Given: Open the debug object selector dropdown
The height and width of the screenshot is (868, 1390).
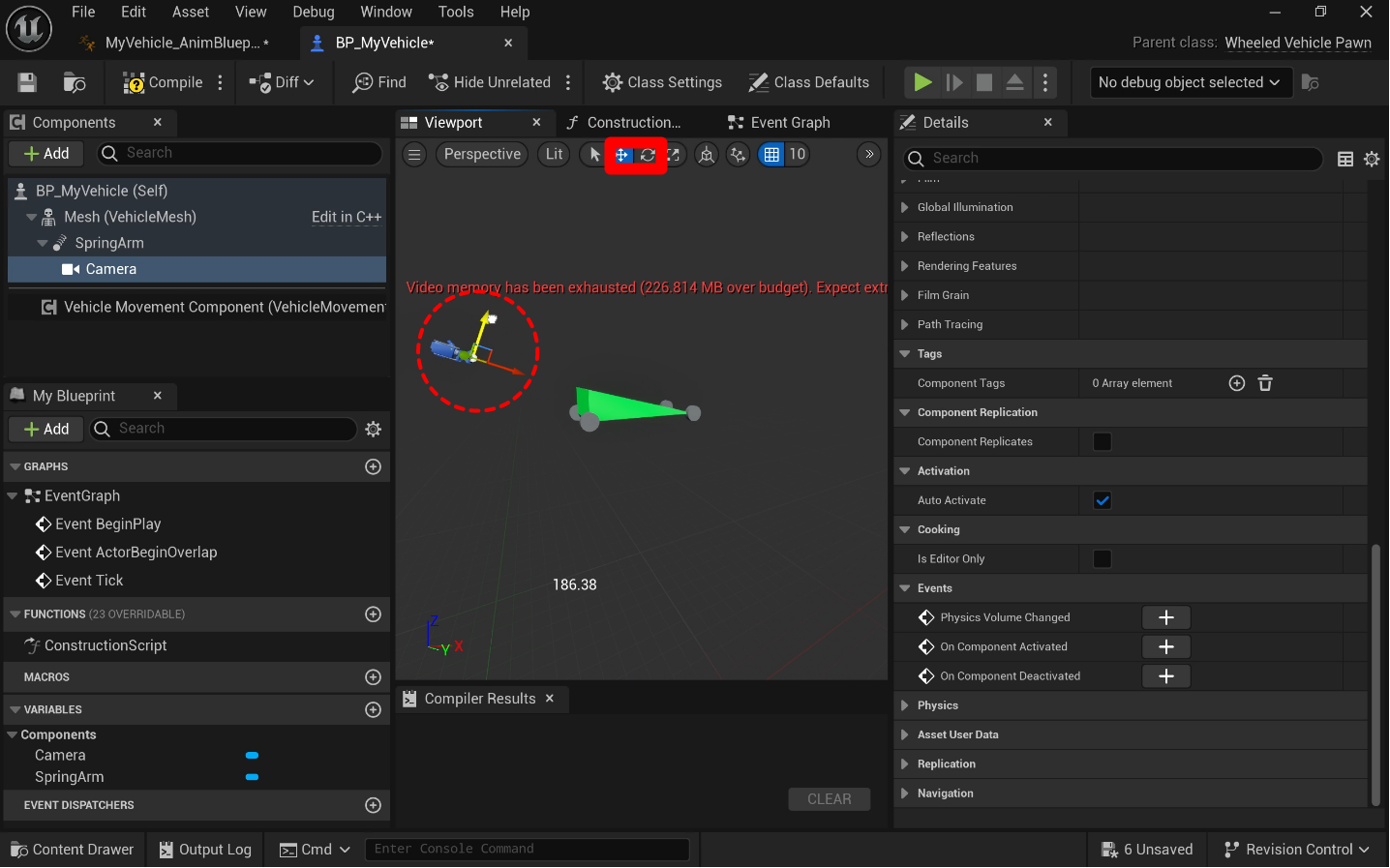Looking at the screenshot, I should pos(1190,82).
